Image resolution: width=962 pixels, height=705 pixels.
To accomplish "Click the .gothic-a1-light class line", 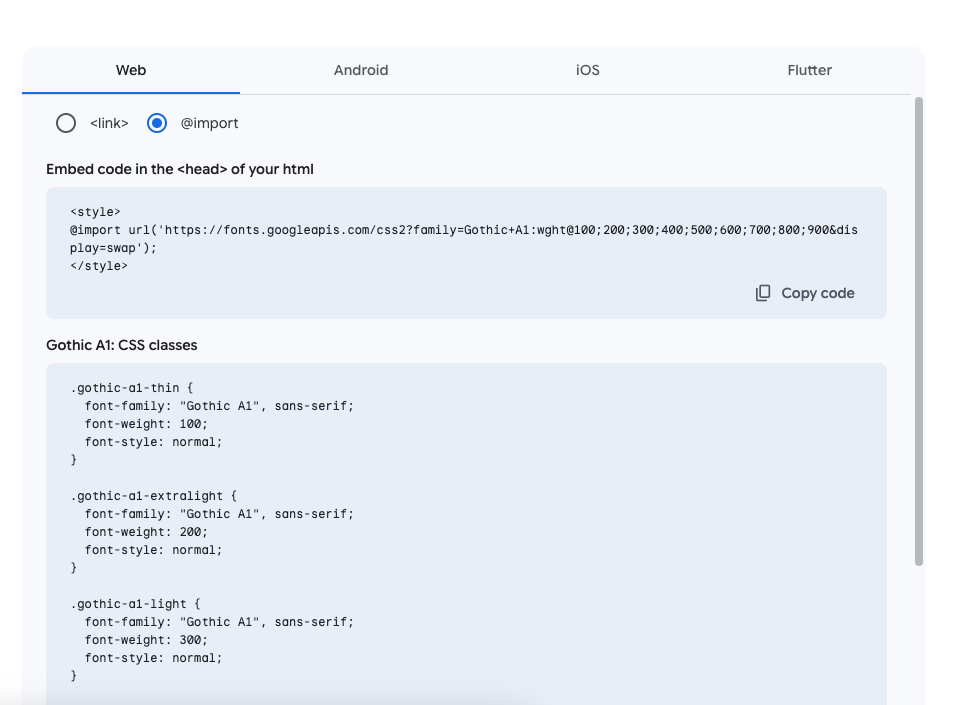I will (135, 604).
